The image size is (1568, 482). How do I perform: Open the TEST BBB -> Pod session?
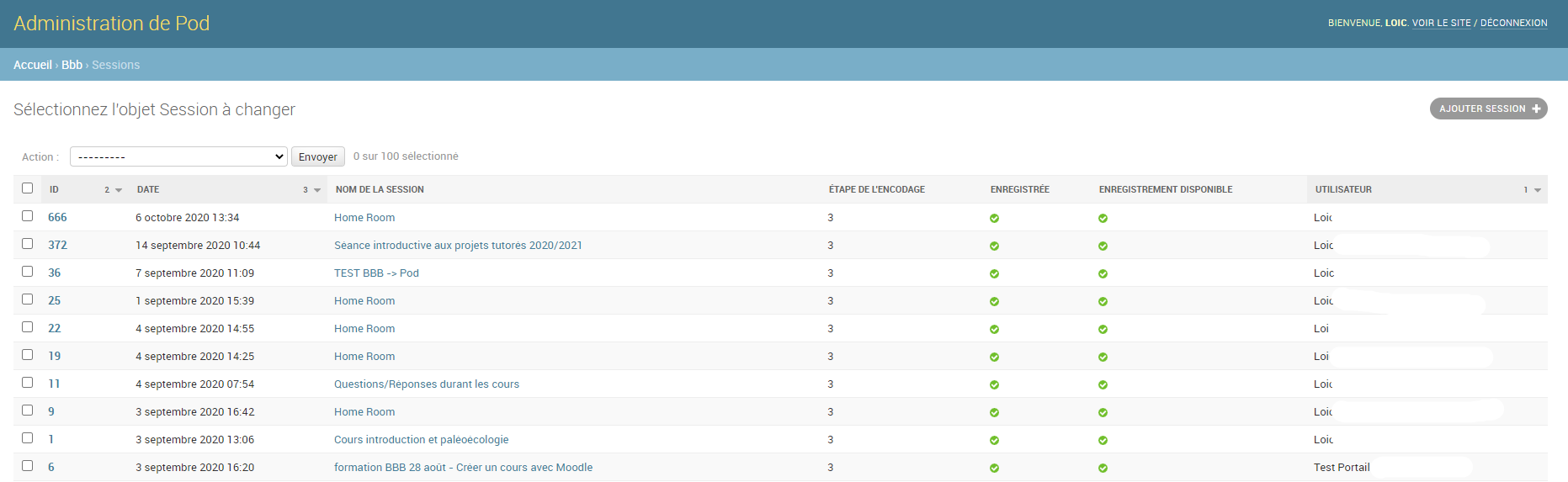[x=376, y=273]
